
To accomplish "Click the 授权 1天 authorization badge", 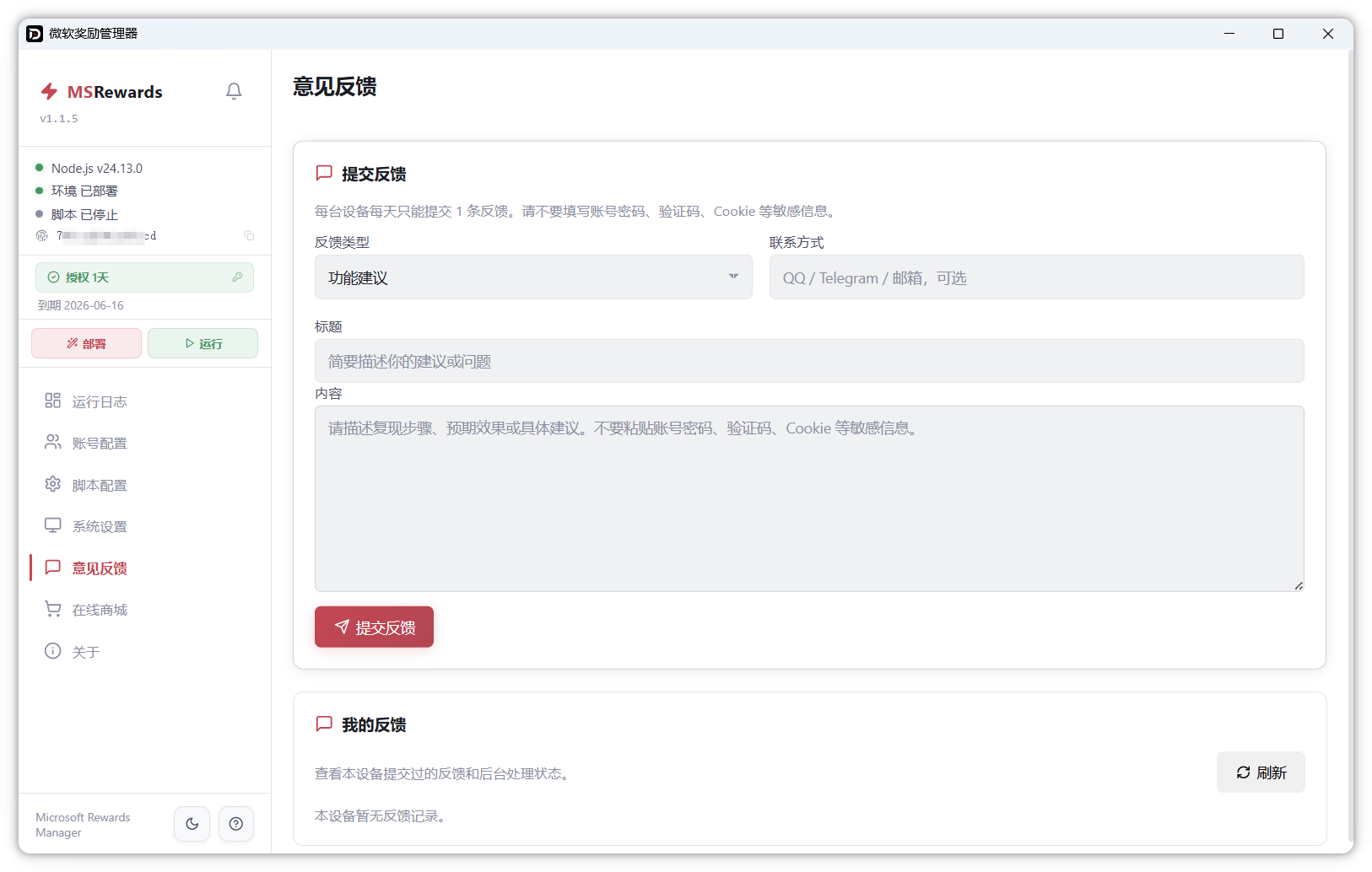I will click(144, 277).
